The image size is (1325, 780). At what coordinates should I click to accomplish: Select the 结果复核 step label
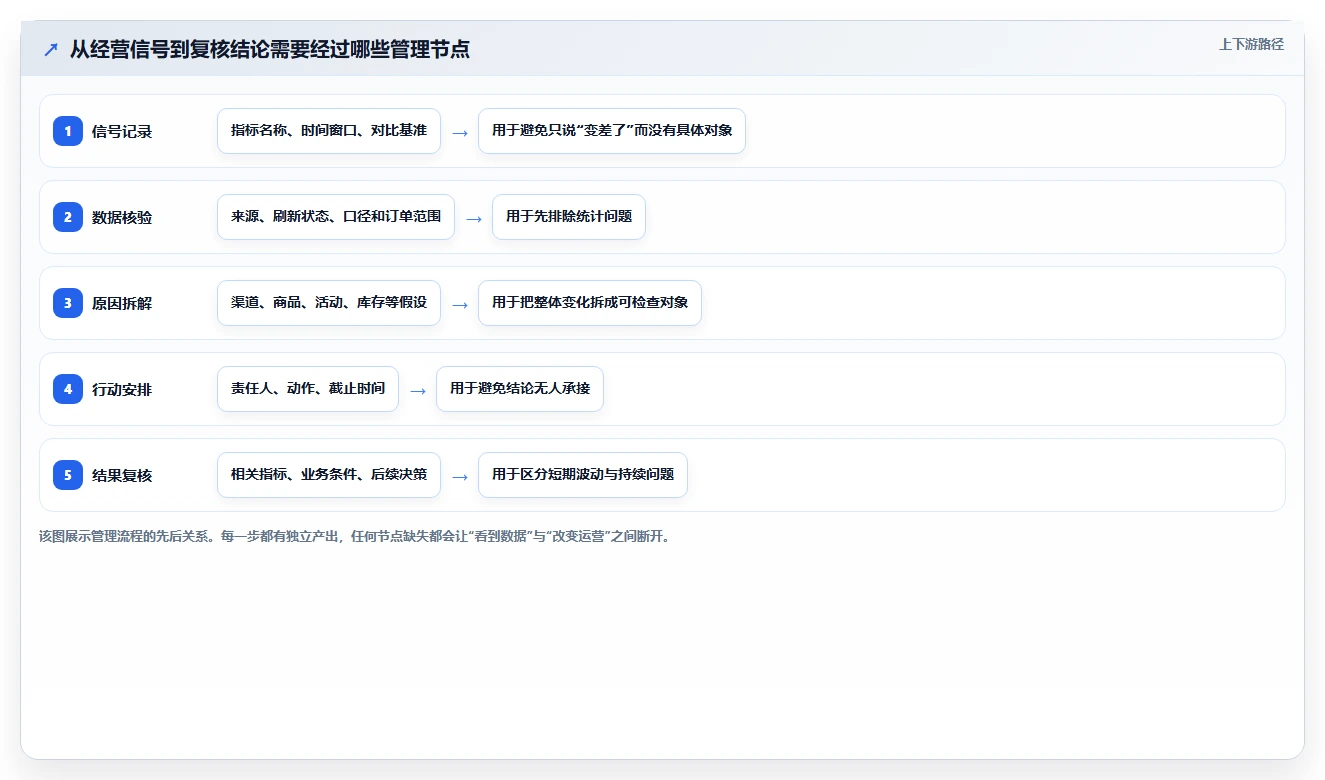coord(122,475)
